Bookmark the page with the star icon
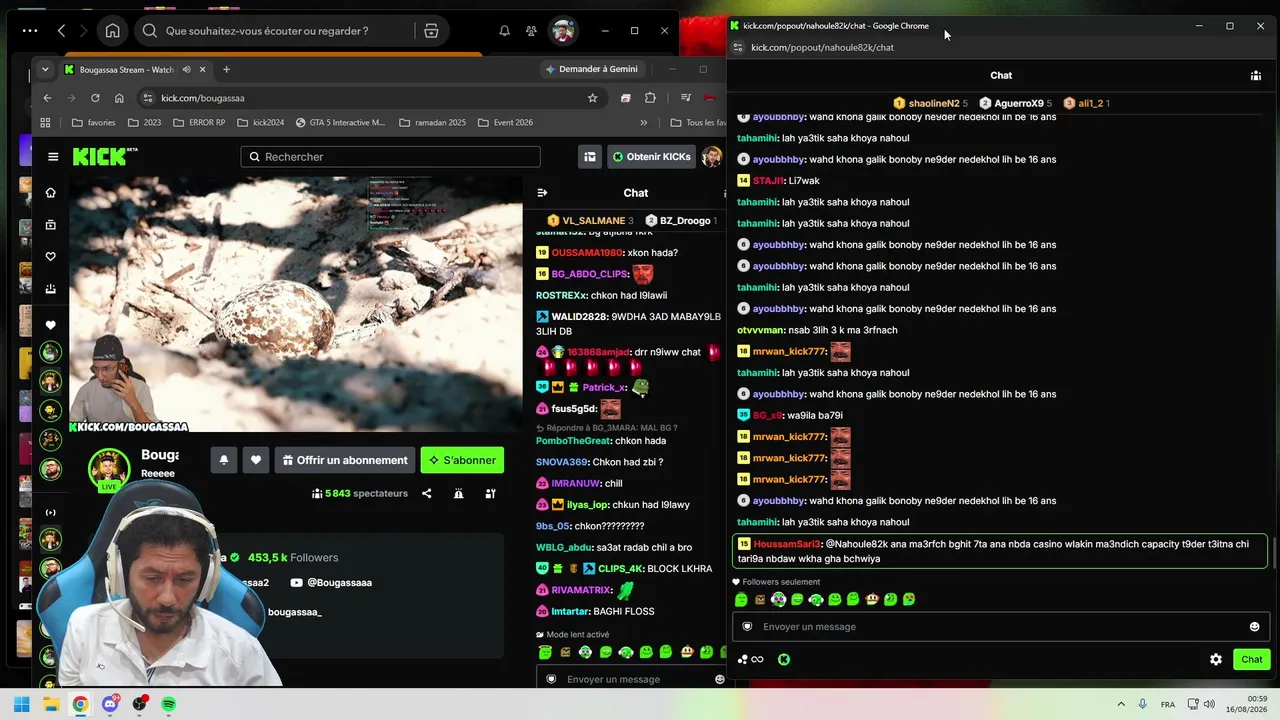This screenshot has width=1280, height=720. click(592, 98)
